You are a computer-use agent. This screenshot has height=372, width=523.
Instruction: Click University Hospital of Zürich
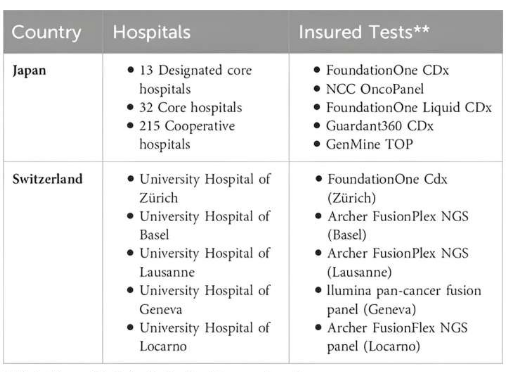pos(205,189)
